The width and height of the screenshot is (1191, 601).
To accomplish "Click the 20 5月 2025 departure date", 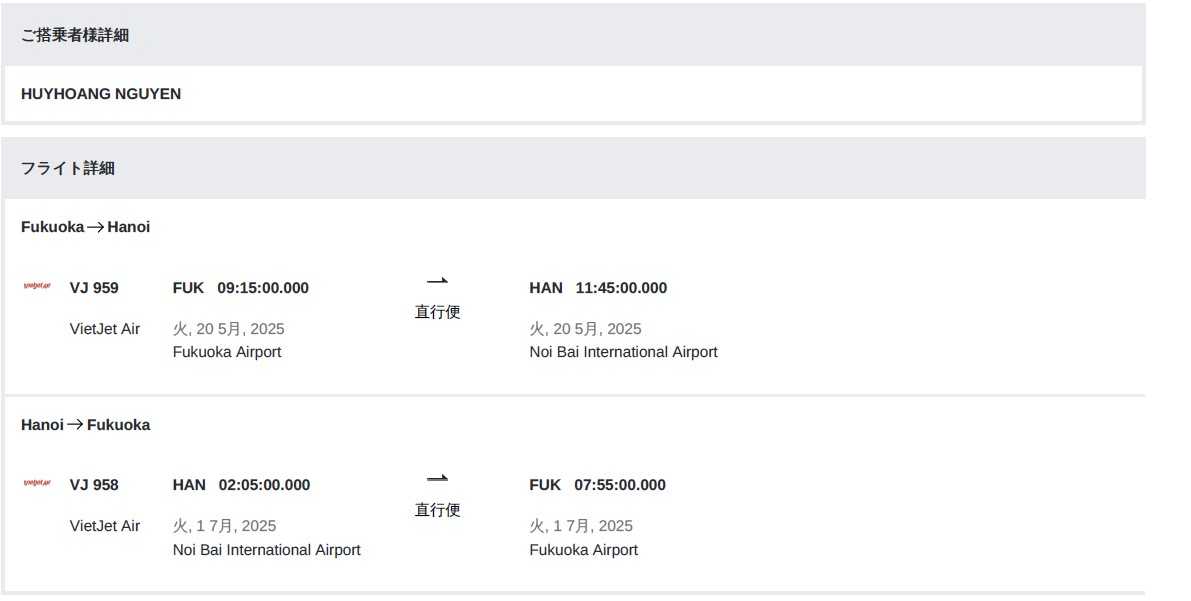I will 229,329.
